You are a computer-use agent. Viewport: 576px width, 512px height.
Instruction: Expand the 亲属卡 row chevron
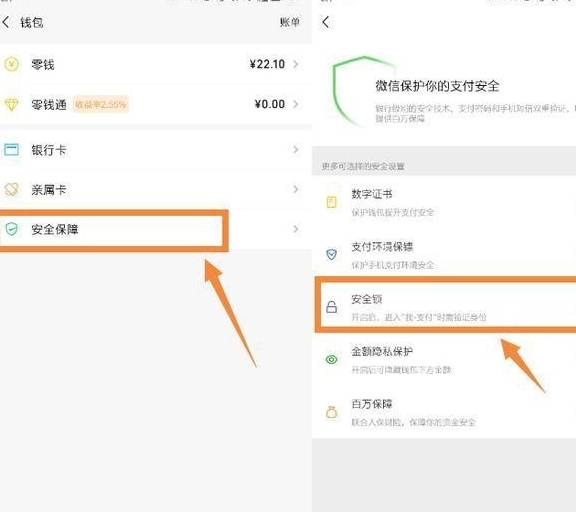pyautogui.click(x=296, y=189)
